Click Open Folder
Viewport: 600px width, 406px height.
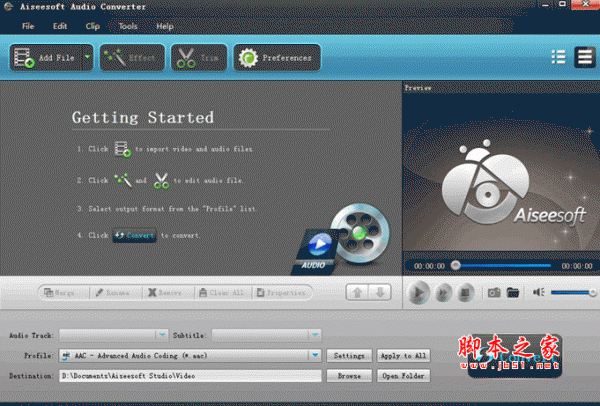403,376
